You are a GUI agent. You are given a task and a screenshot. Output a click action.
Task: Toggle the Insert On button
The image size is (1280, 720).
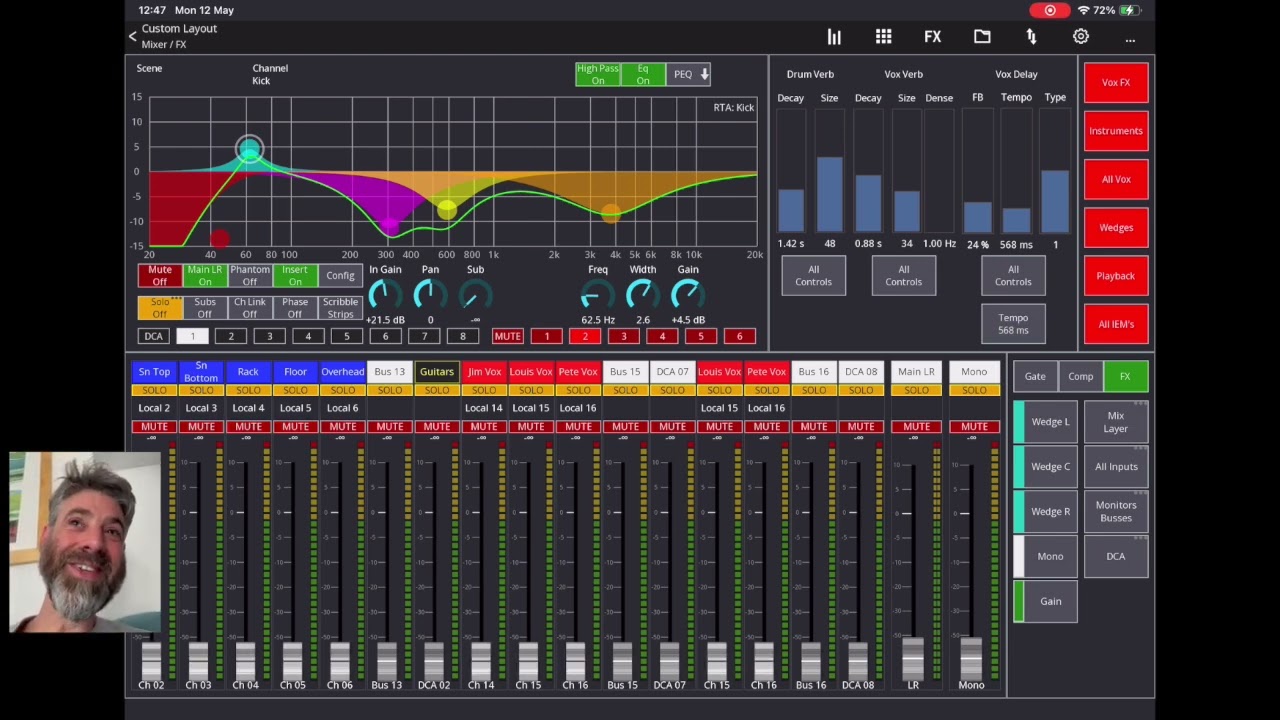pos(295,276)
